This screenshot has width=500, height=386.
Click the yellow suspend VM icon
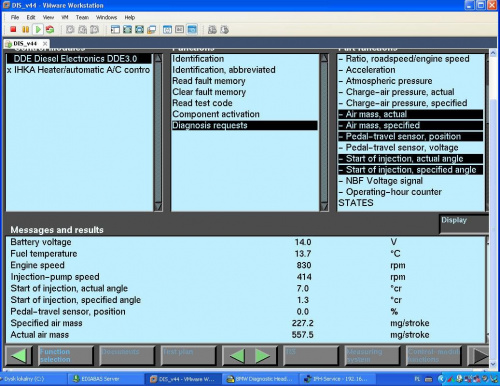[25, 30]
